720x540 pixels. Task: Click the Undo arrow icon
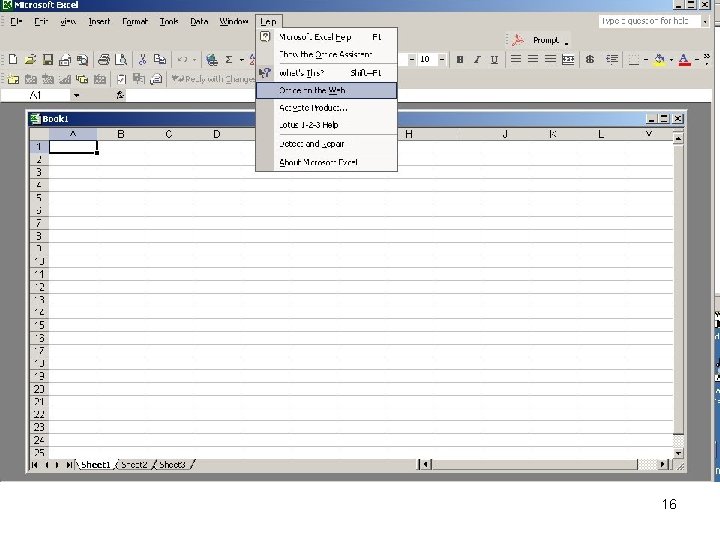click(x=182, y=59)
